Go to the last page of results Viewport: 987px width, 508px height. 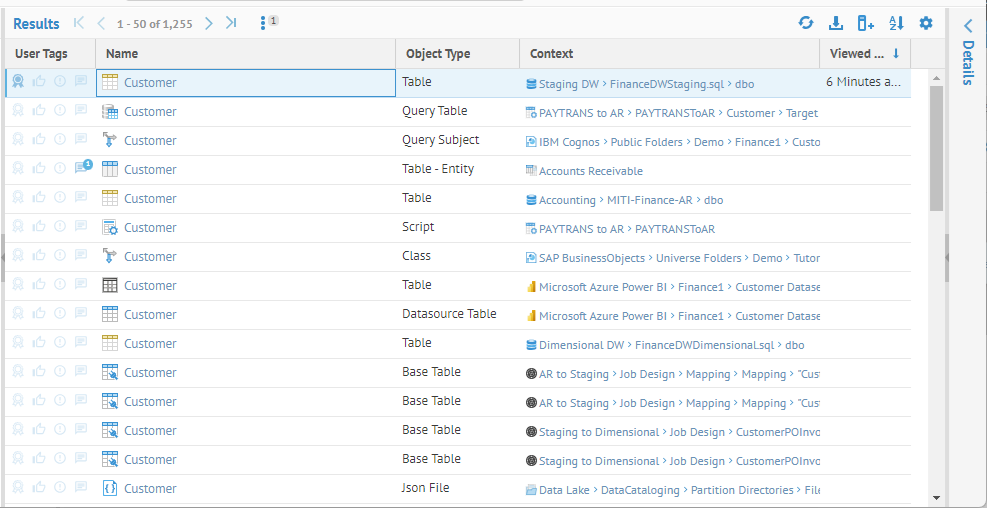pyautogui.click(x=231, y=23)
